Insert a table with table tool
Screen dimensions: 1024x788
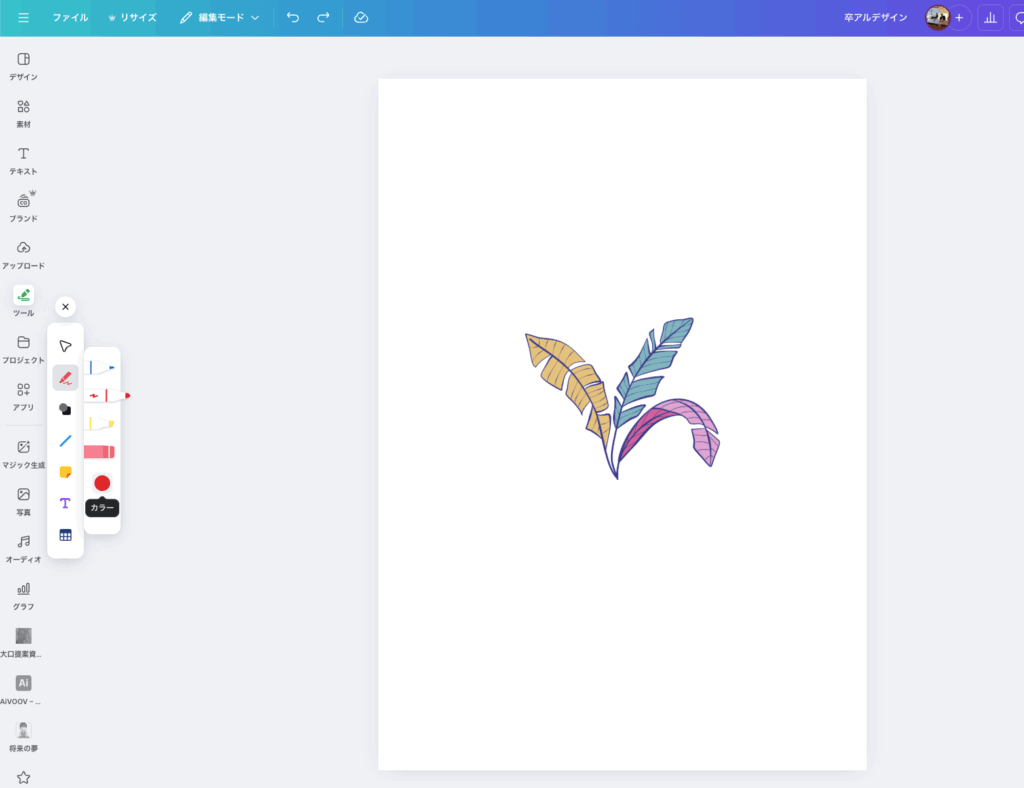point(65,535)
